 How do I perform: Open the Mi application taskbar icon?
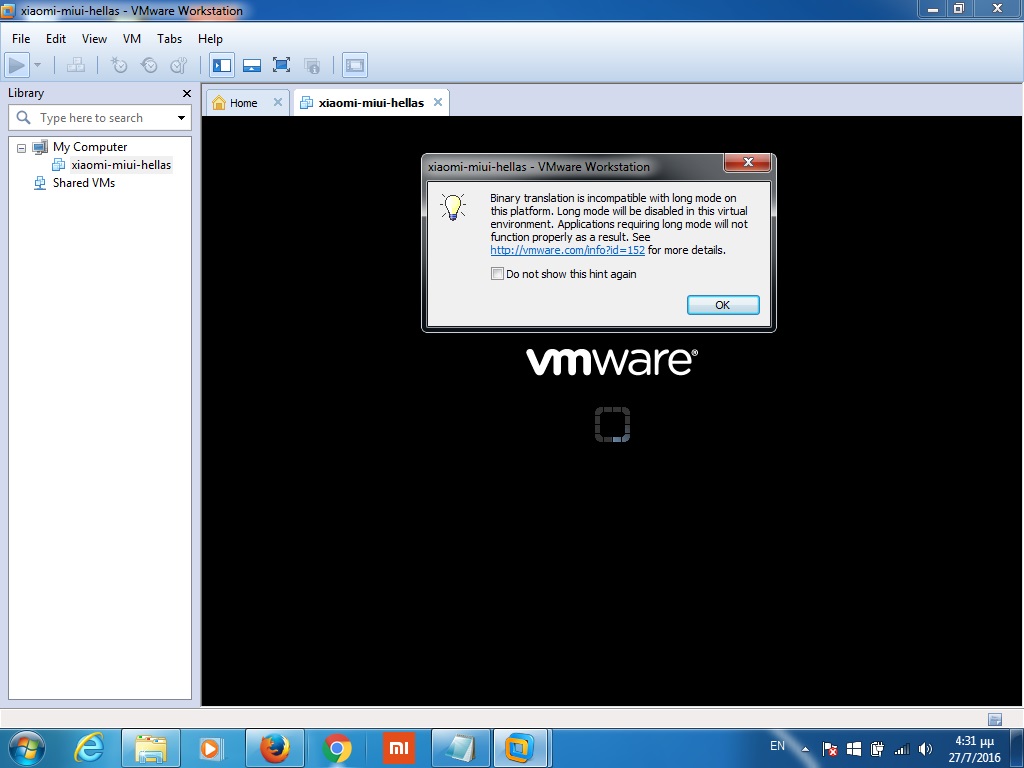coord(398,748)
